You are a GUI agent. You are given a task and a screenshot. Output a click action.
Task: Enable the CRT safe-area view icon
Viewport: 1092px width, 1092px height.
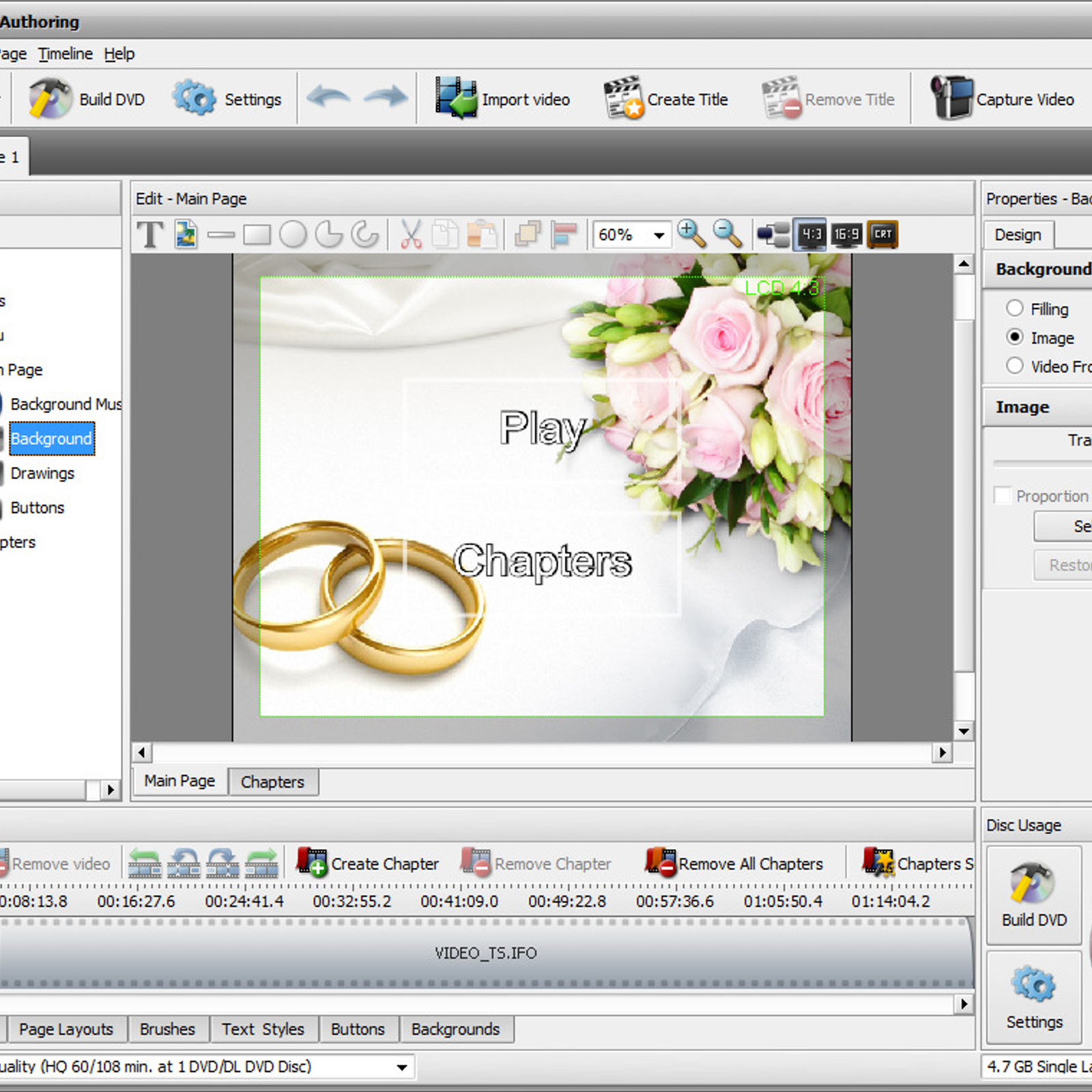(x=882, y=235)
